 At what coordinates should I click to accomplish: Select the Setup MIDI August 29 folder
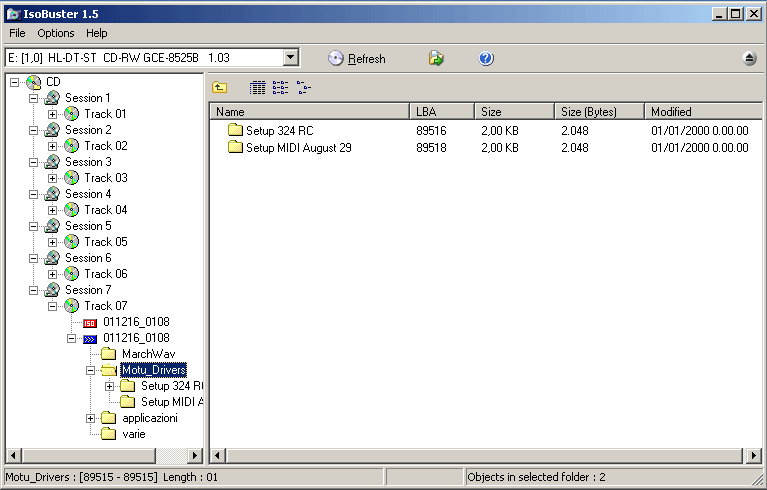pyautogui.click(x=298, y=148)
